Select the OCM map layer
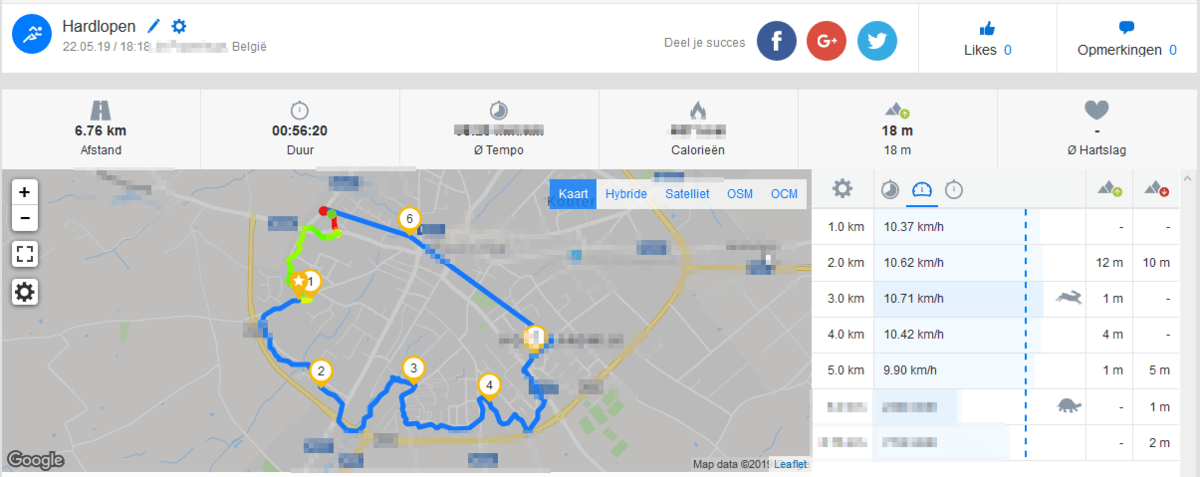This screenshot has width=1200, height=477. click(784, 194)
